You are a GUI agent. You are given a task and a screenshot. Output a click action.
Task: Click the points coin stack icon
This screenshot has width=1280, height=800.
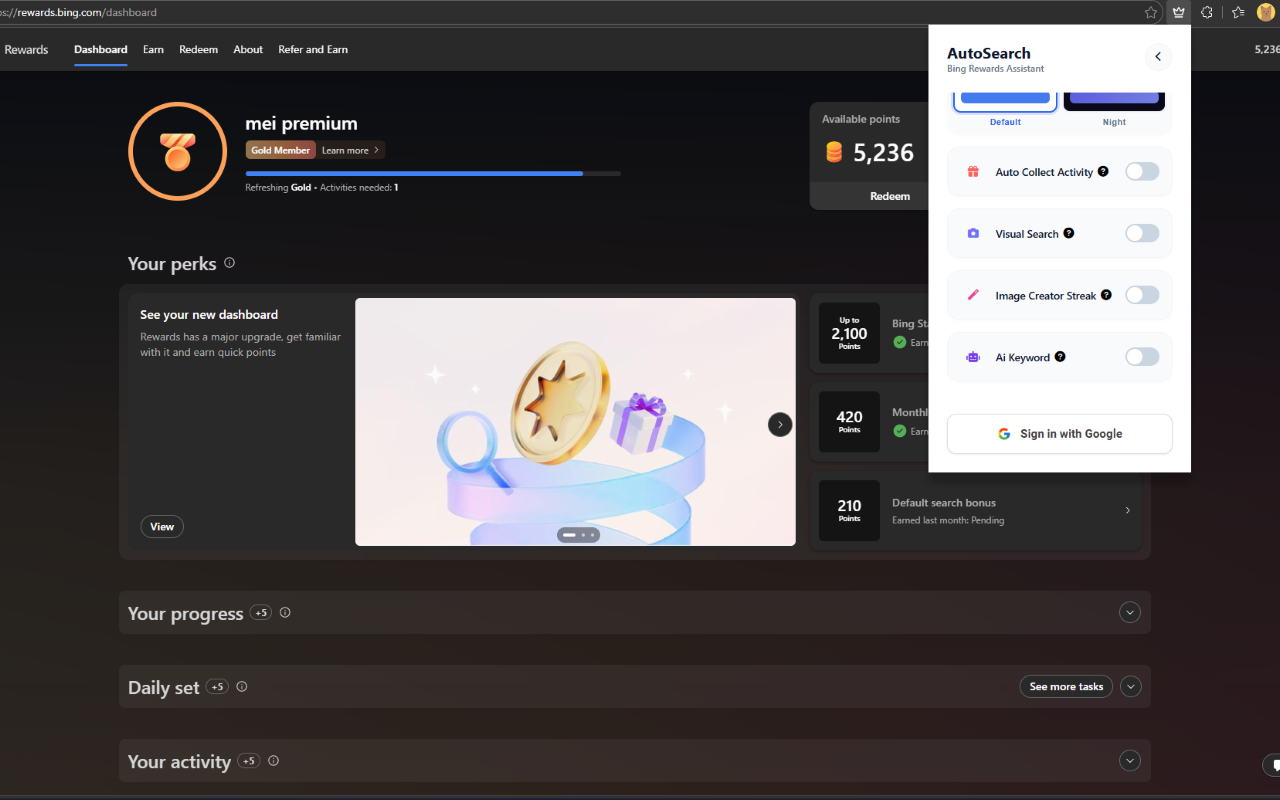834,152
